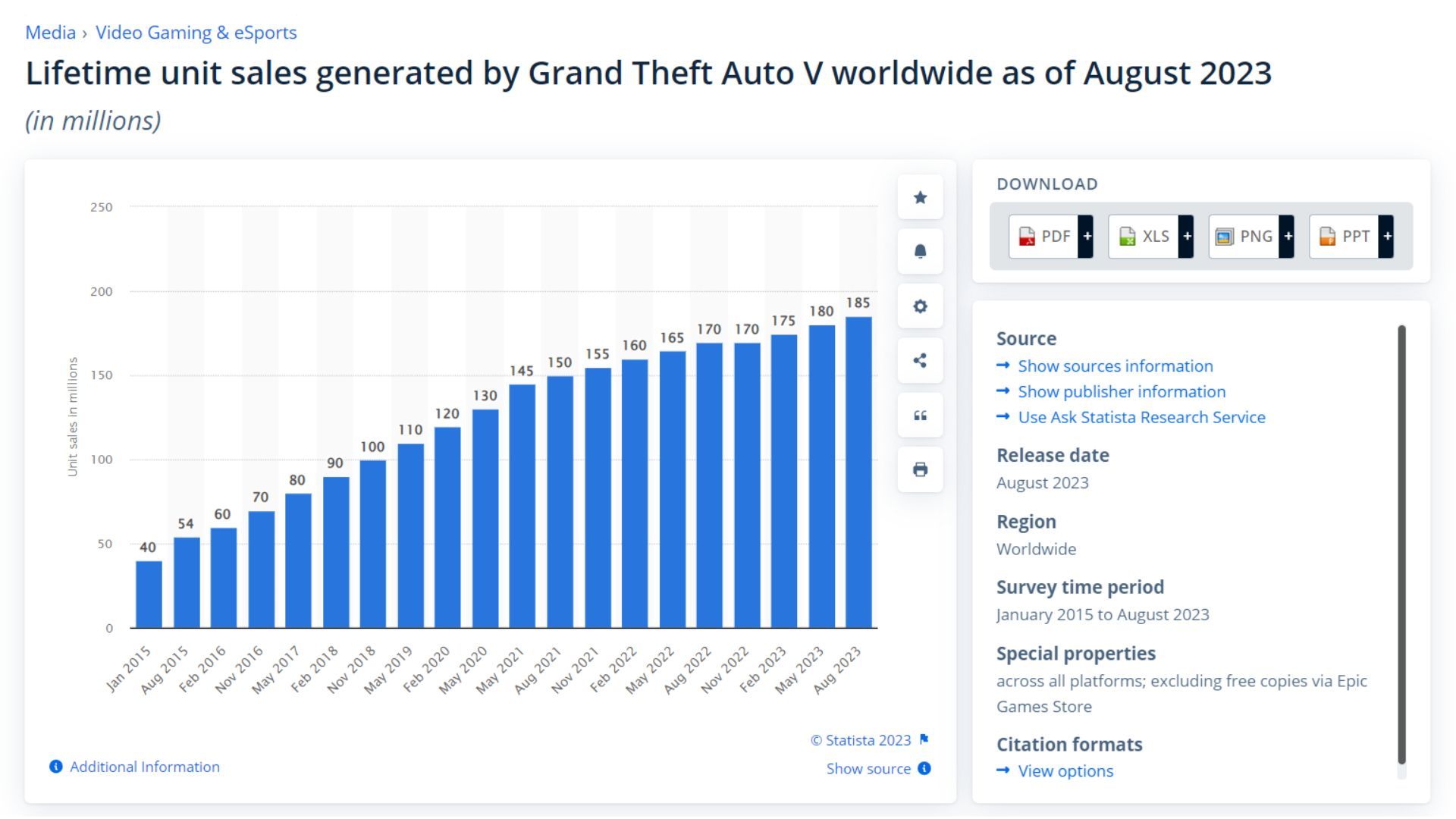The width and height of the screenshot is (1456, 819).
Task: Select the May 2020 bar valued 130
Action: point(485,519)
